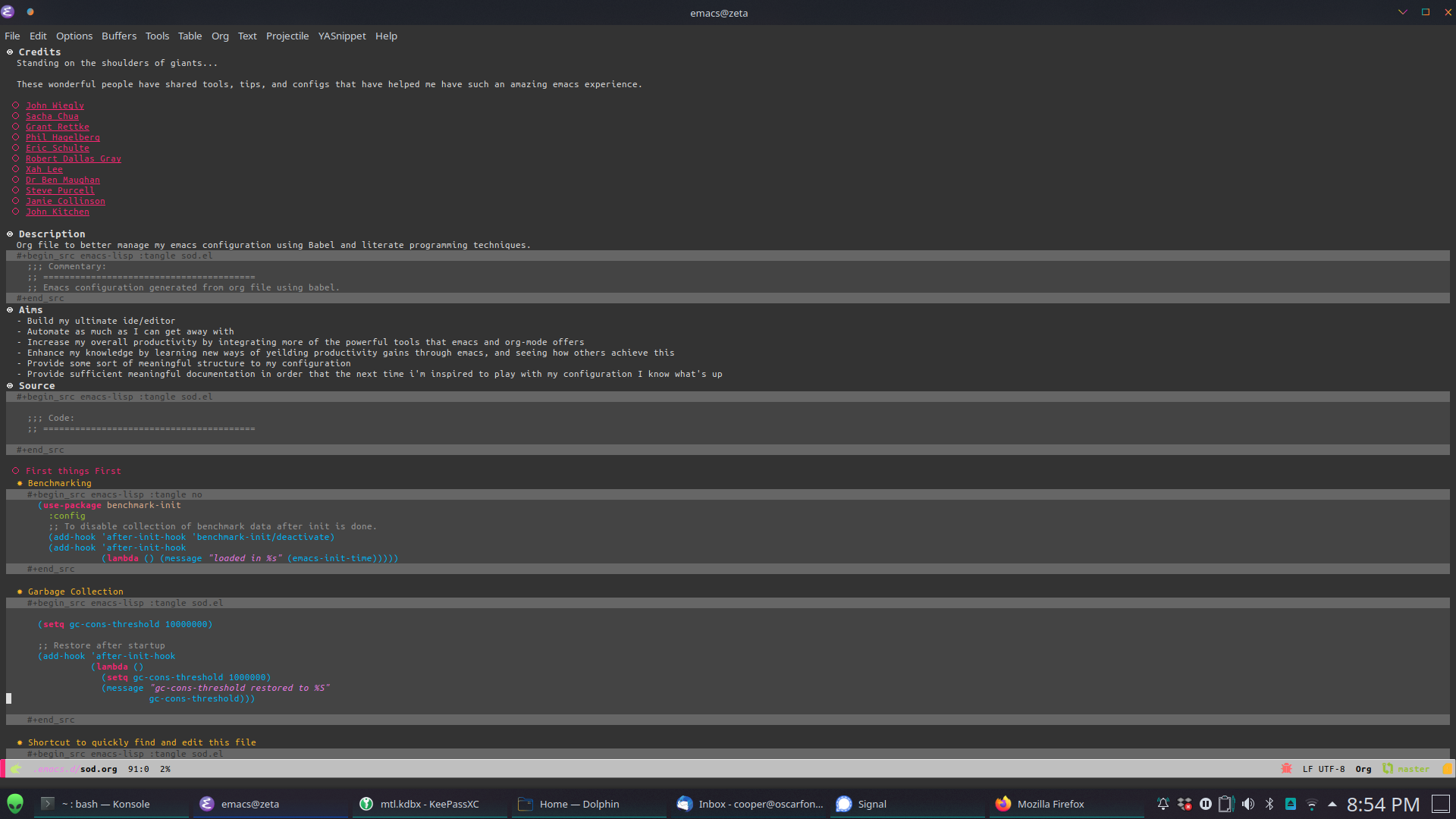Open the Text menu
This screenshot has height=819, width=1456.
click(x=247, y=36)
